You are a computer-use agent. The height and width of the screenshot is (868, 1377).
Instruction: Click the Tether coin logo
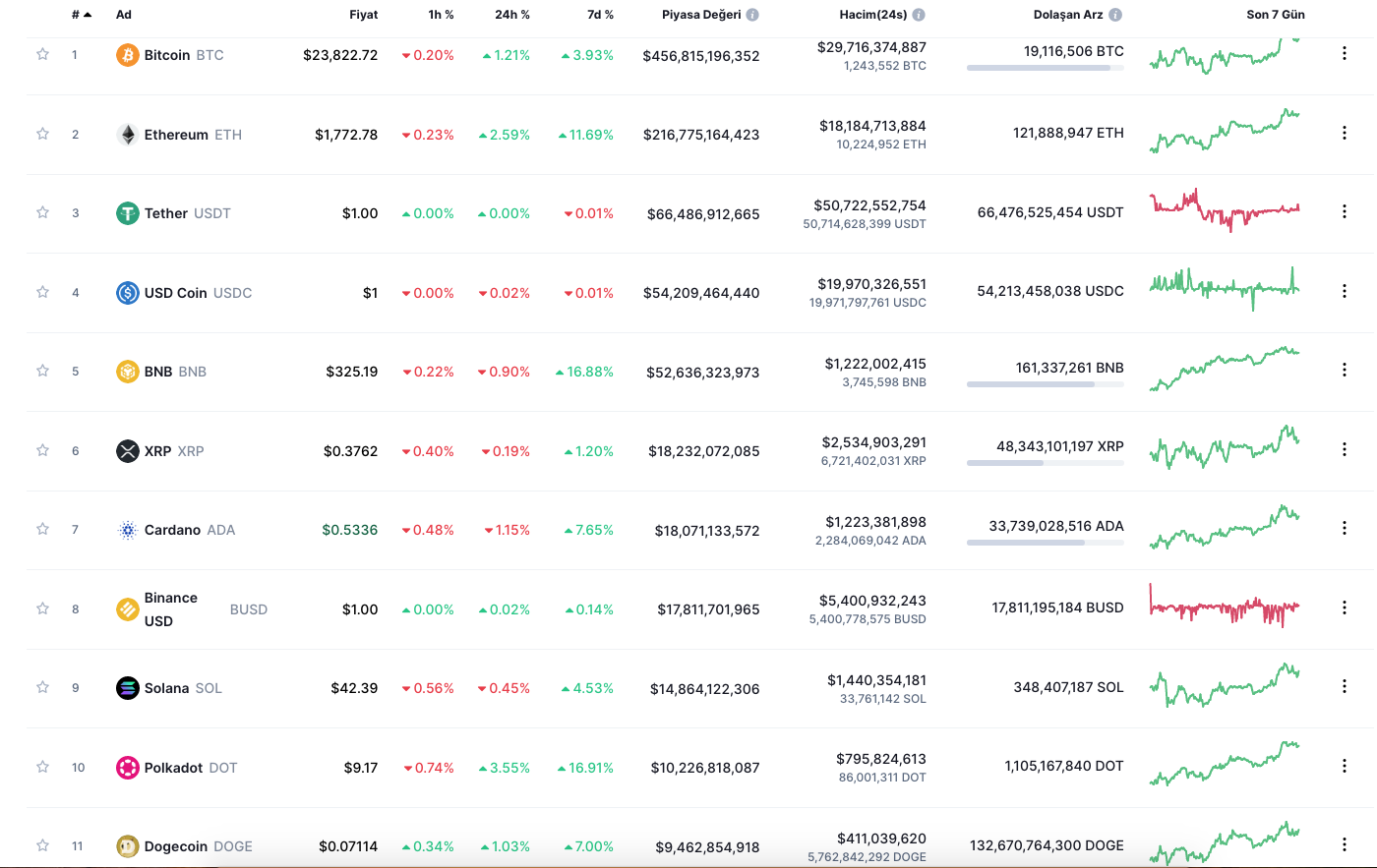(128, 213)
